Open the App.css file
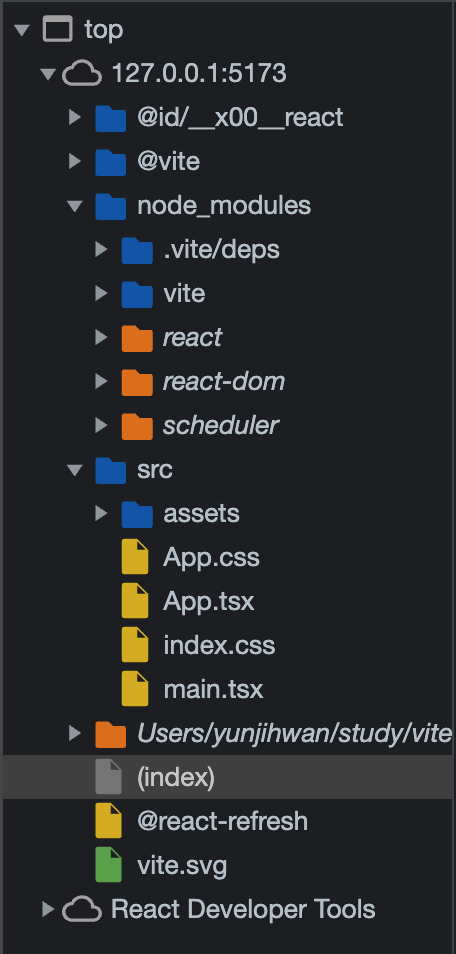 click(211, 558)
